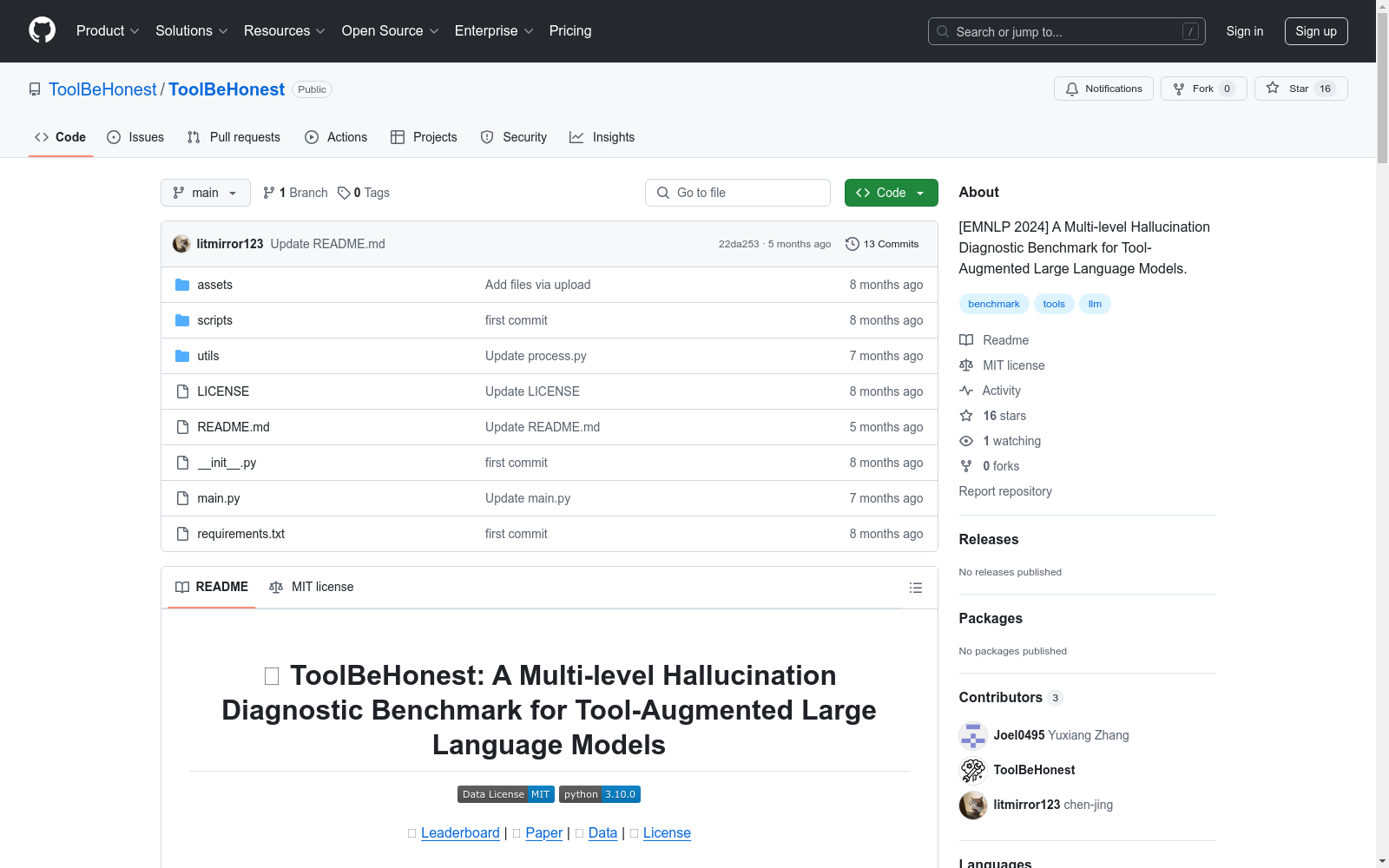
Task: Open the 13 Commits history link
Action: pyautogui.click(x=882, y=244)
